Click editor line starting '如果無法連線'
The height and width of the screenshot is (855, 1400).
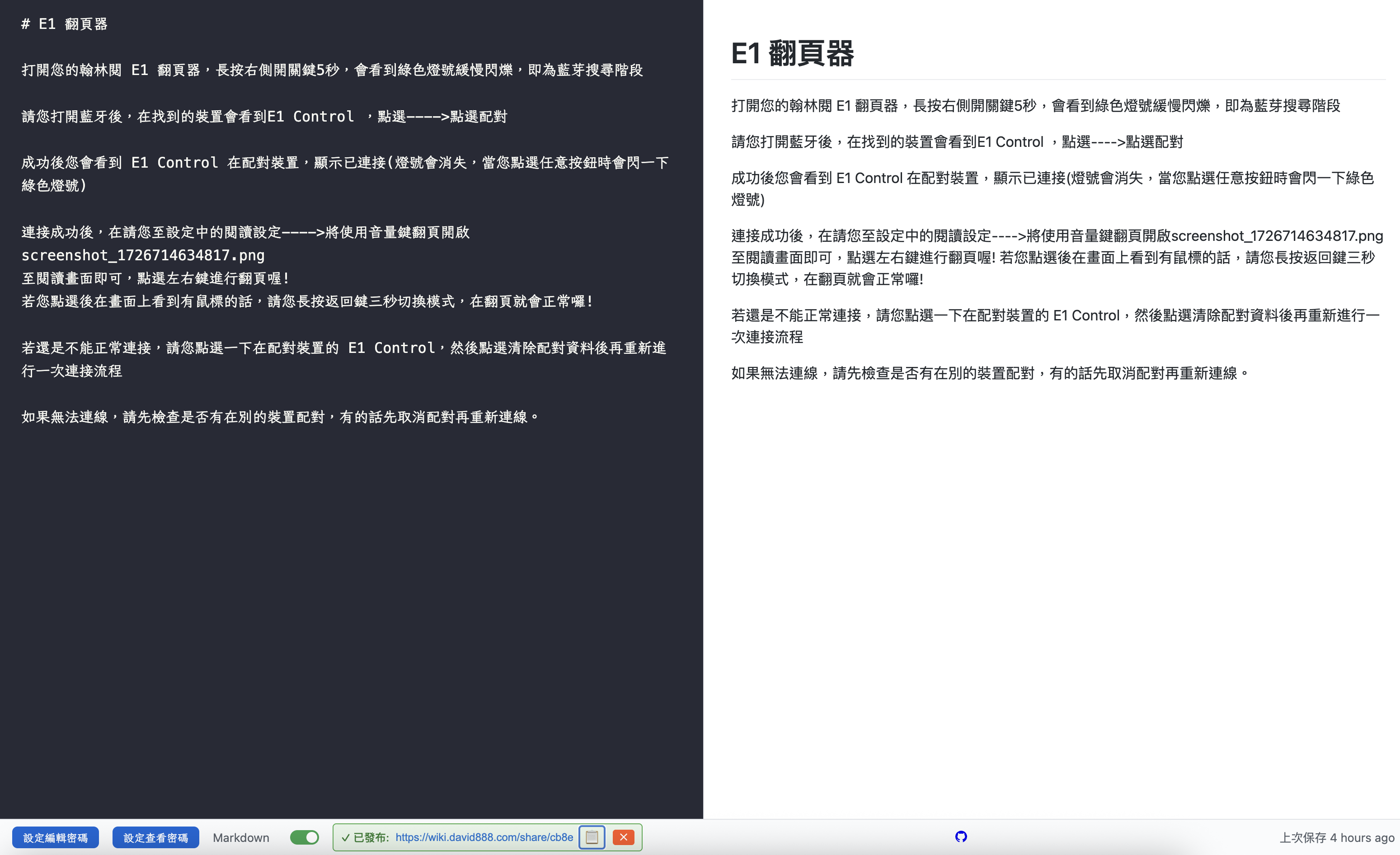(x=281, y=417)
